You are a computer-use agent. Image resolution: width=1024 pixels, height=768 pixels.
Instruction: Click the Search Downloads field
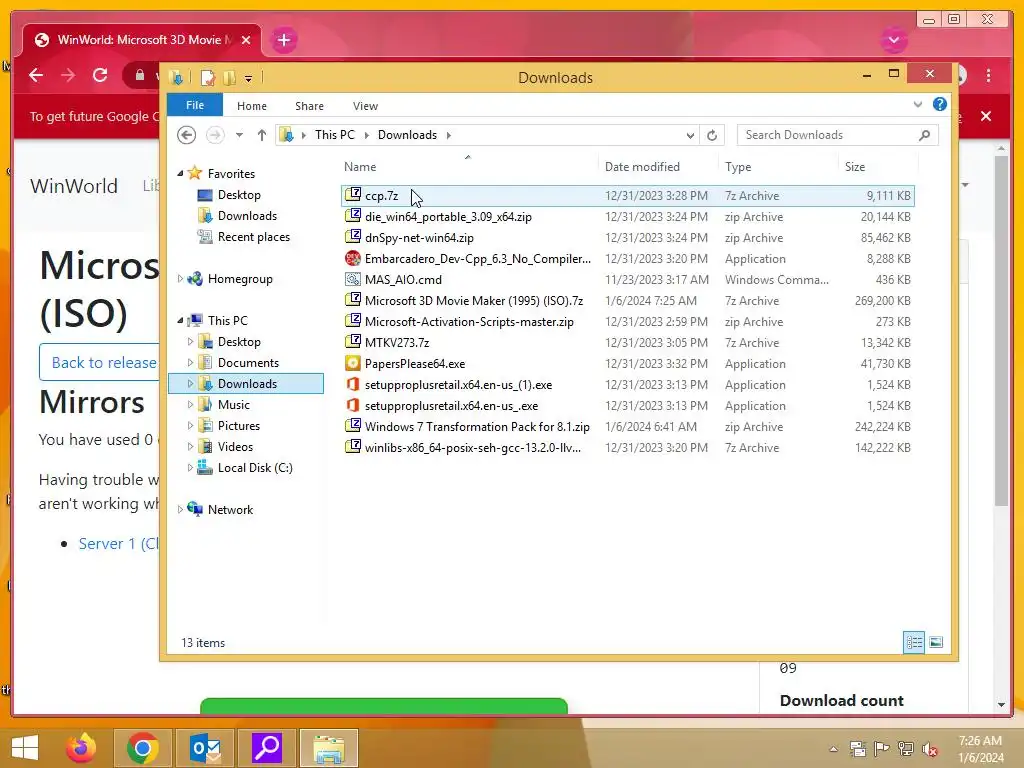pyautogui.click(x=837, y=135)
